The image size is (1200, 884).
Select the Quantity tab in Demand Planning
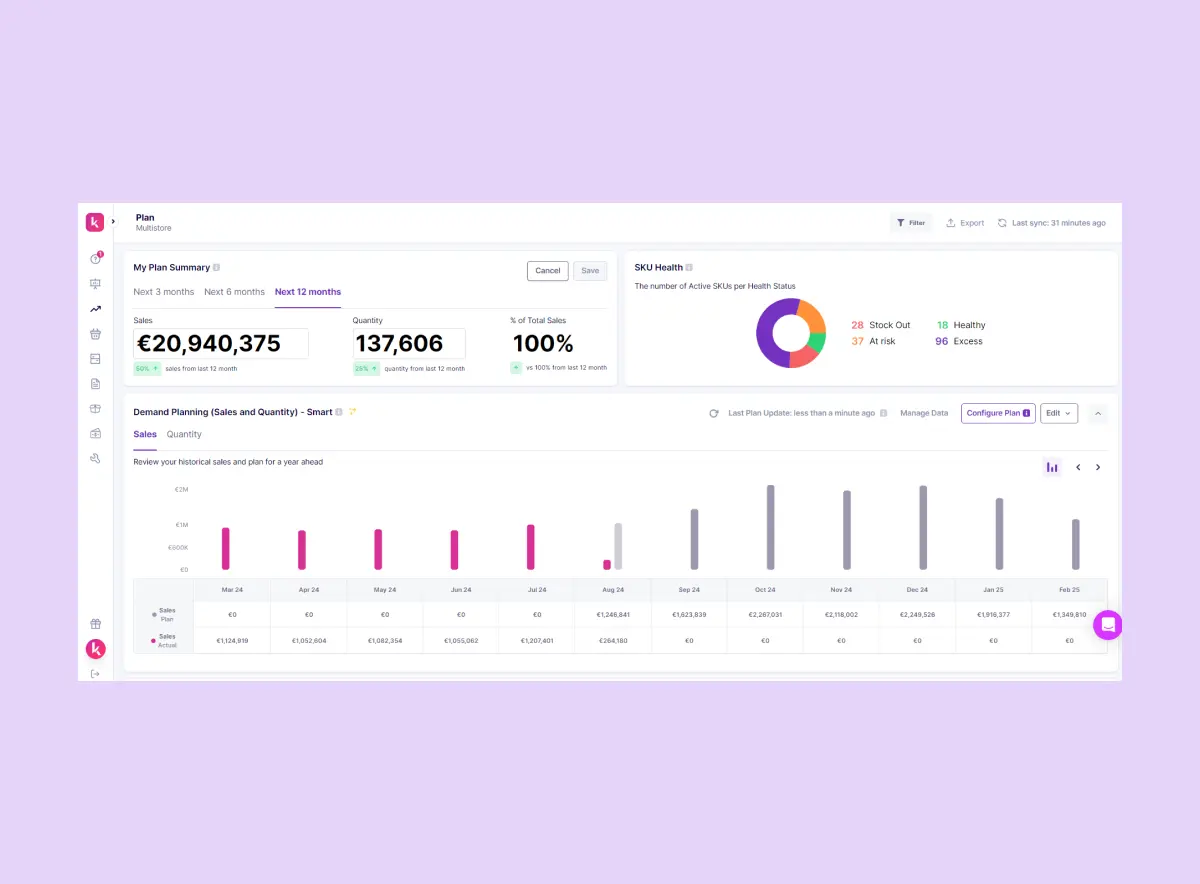click(x=184, y=434)
